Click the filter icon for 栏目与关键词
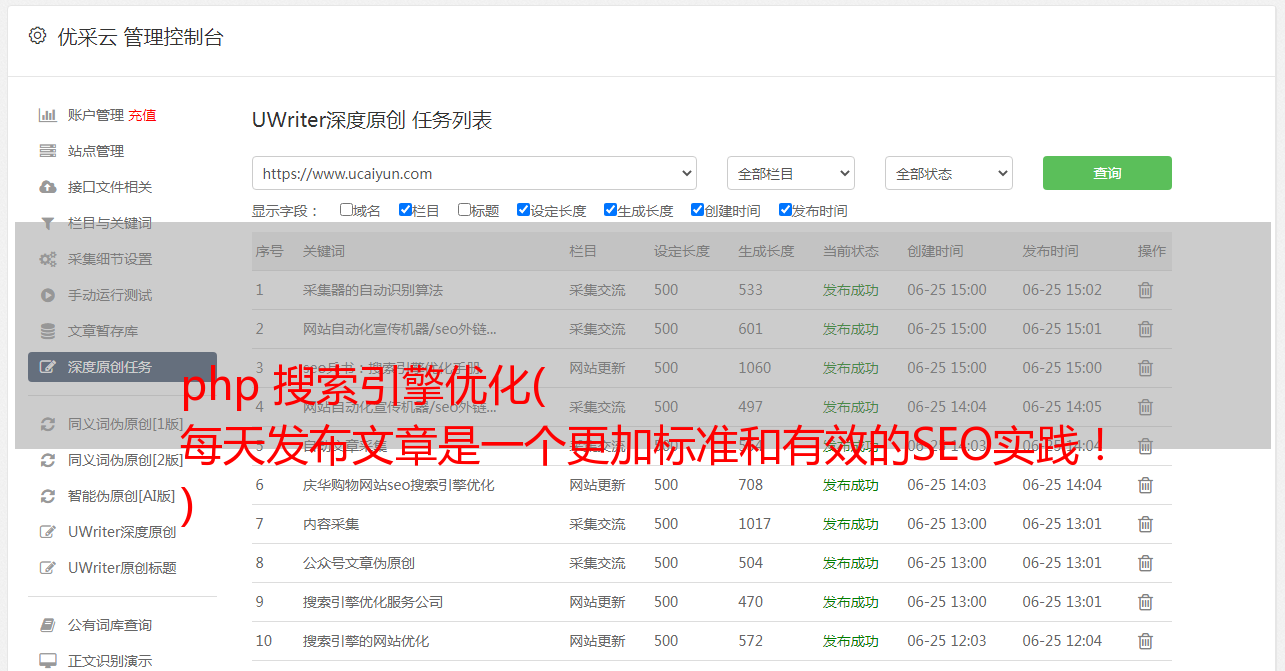This screenshot has height=671, width=1285. coord(47,223)
